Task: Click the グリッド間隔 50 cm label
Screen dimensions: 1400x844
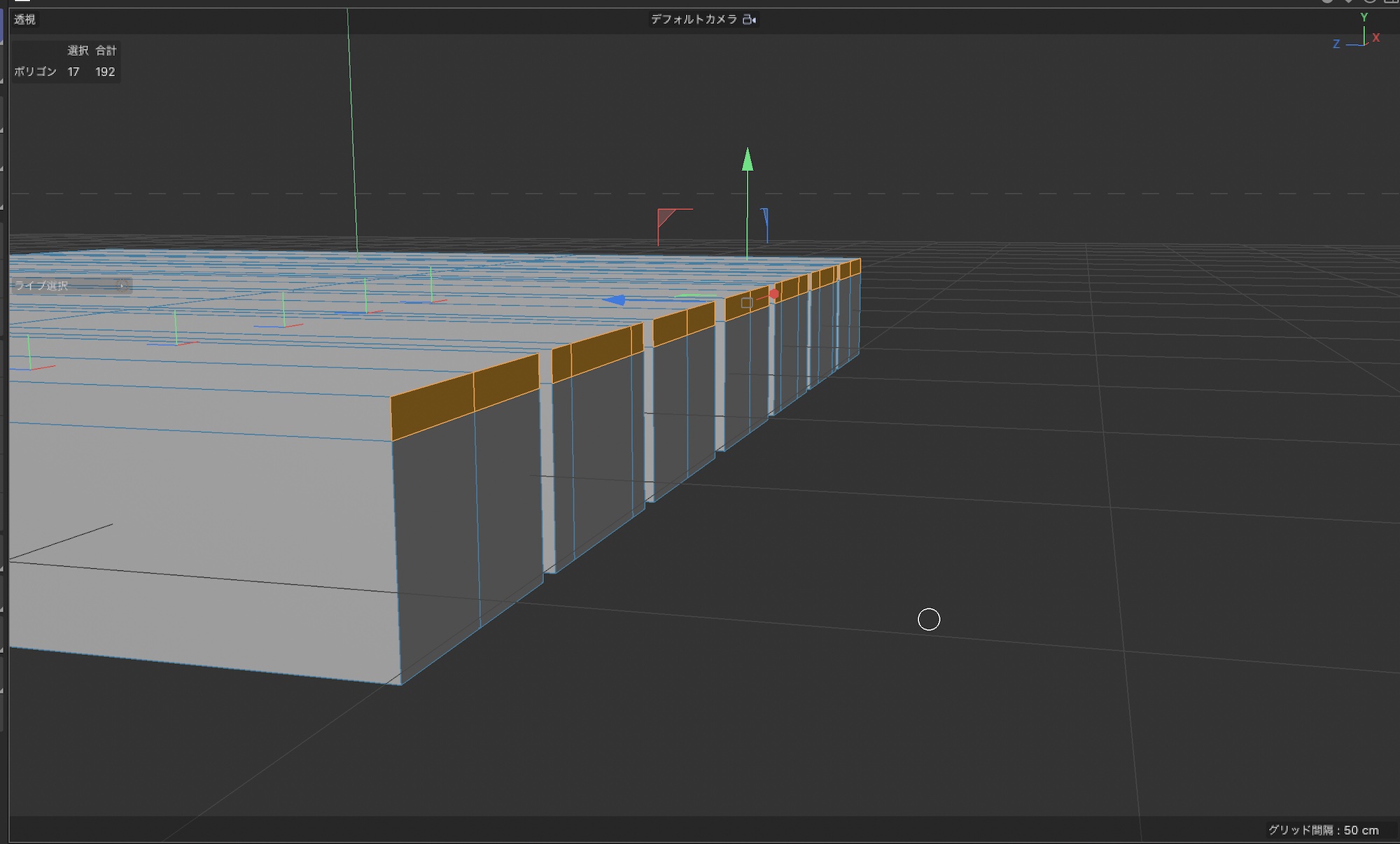Action: 1323,830
